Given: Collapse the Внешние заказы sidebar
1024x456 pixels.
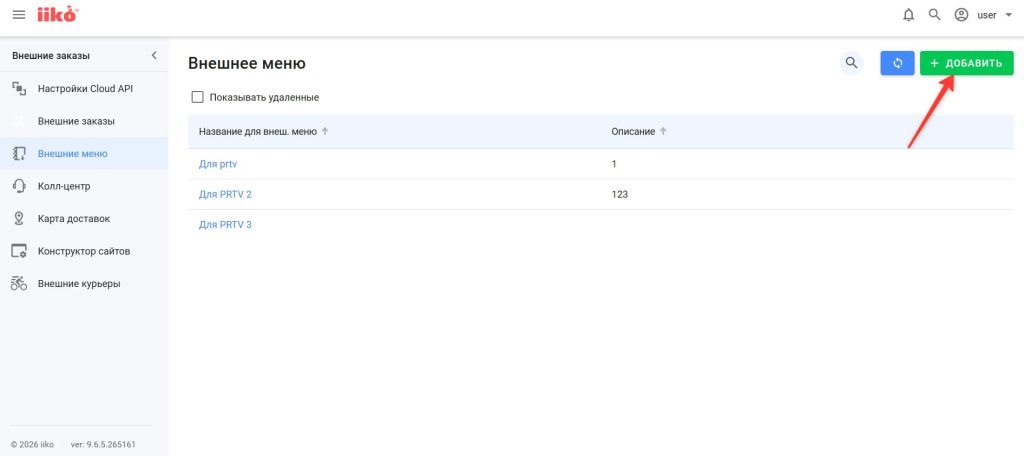Looking at the screenshot, I should tap(153, 55).
